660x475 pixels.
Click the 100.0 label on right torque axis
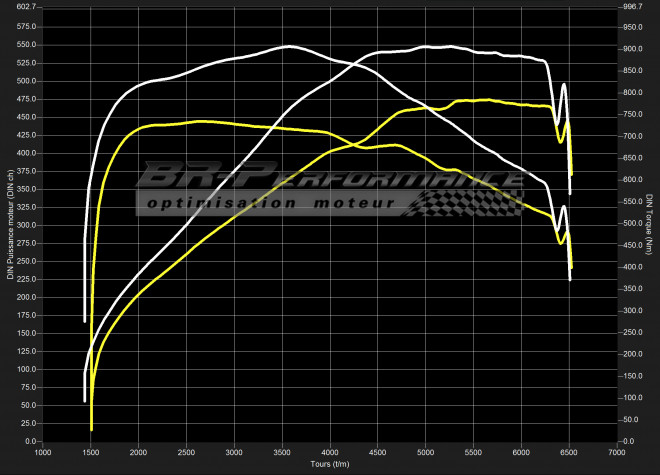[x=632, y=398]
